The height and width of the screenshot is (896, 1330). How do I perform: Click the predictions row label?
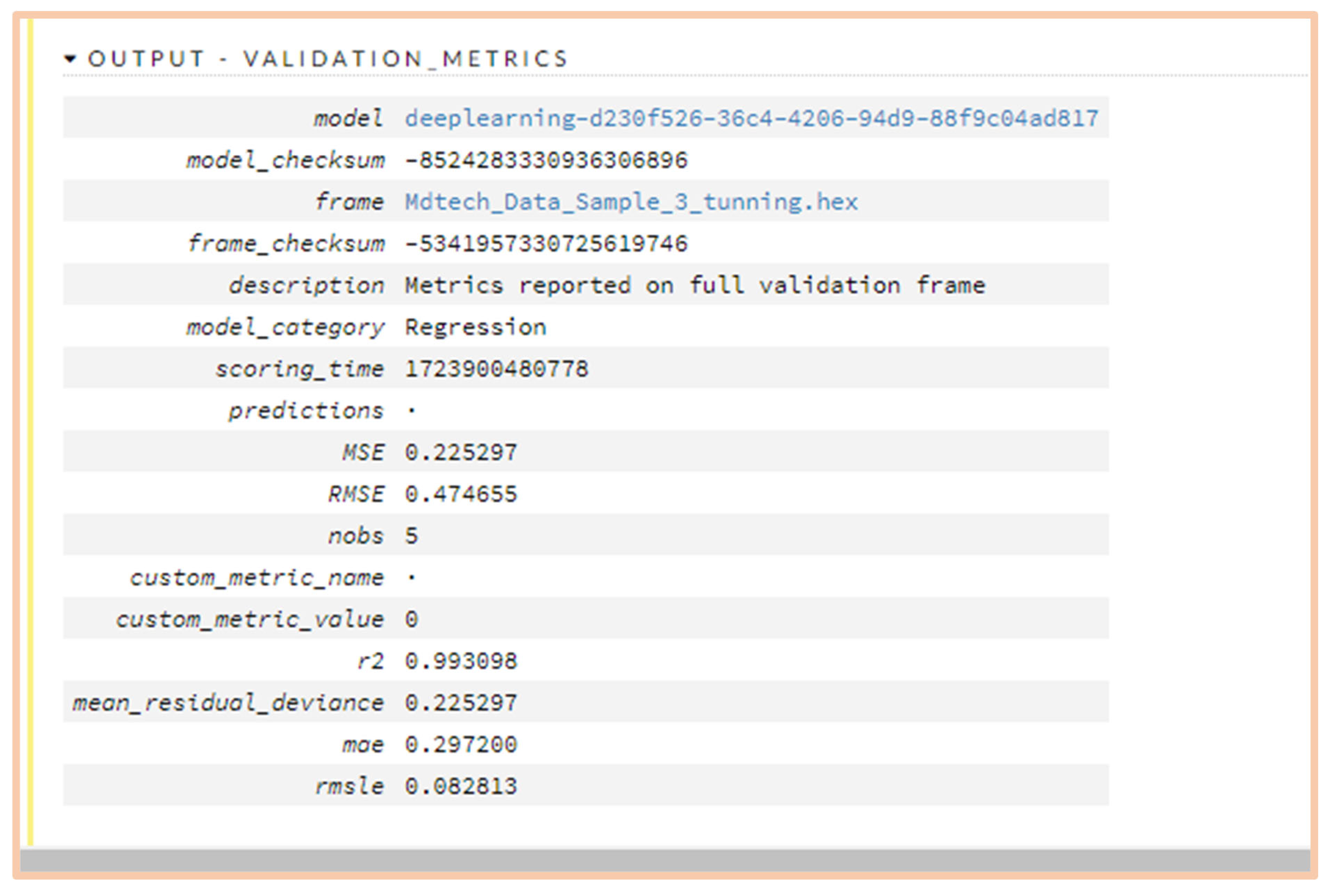306,410
